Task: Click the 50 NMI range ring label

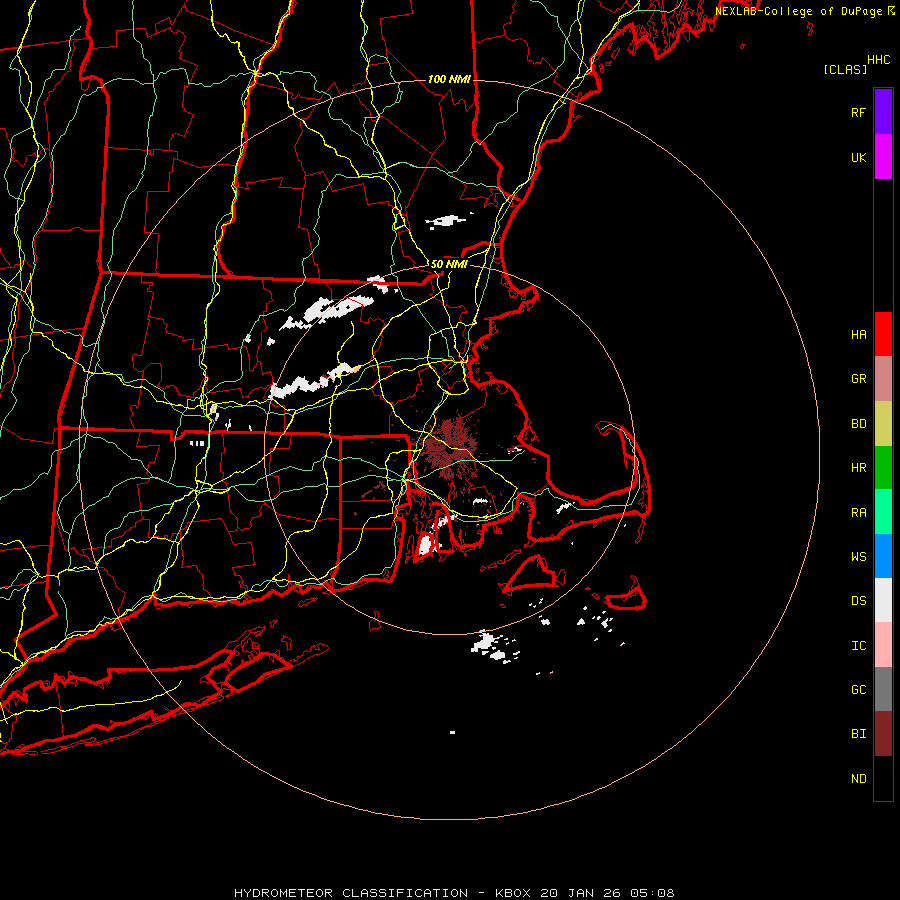Action: tap(449, 264)
